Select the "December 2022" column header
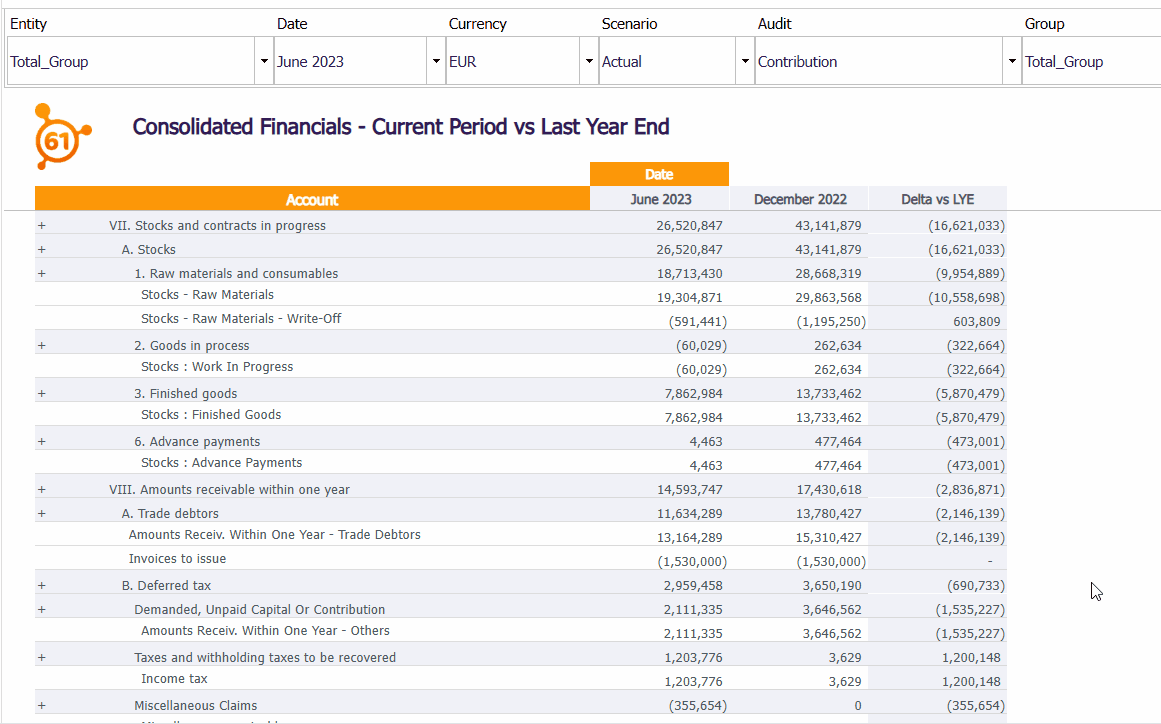The width and height of the screenshot is (1161, 724). [799, 197]
